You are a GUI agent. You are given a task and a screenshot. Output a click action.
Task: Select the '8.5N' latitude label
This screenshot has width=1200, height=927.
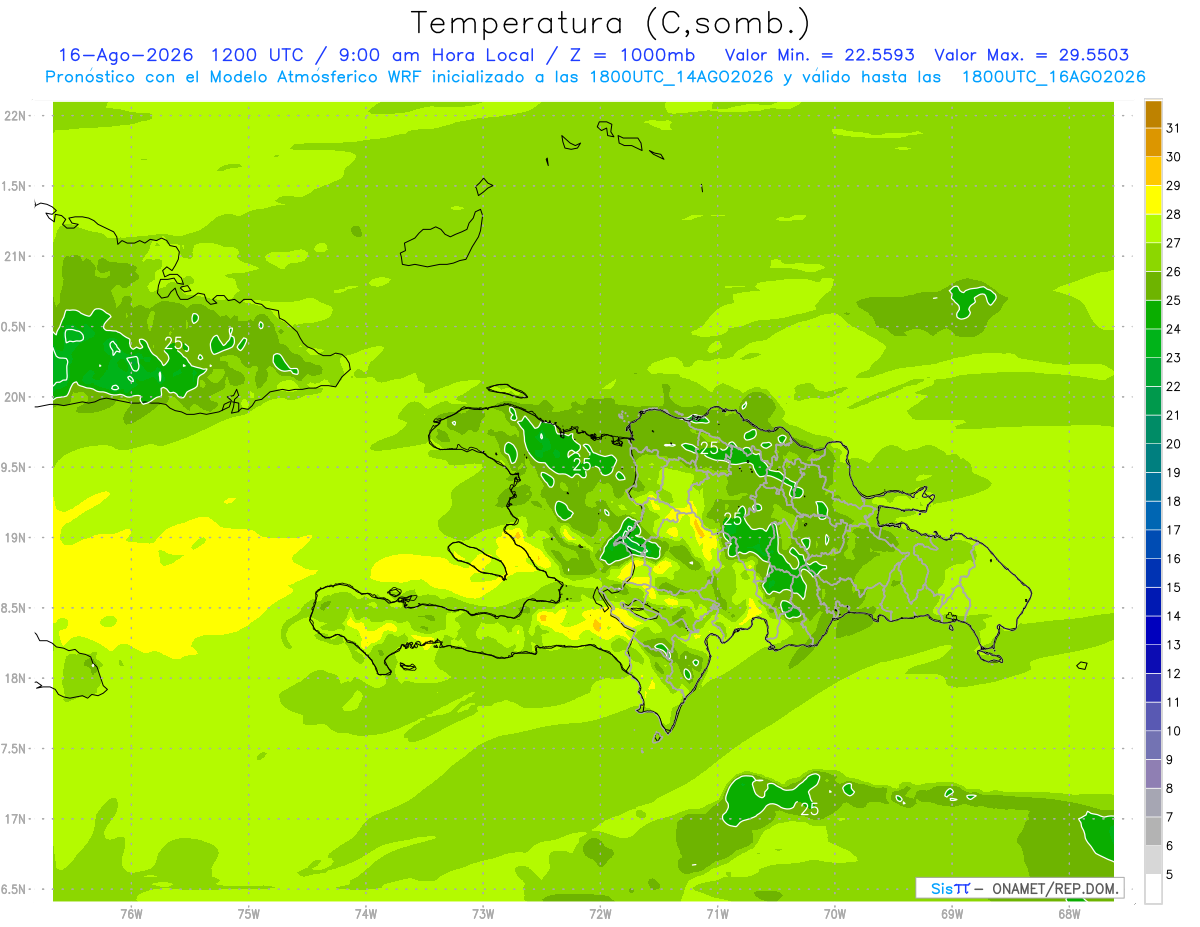point(14,608)
